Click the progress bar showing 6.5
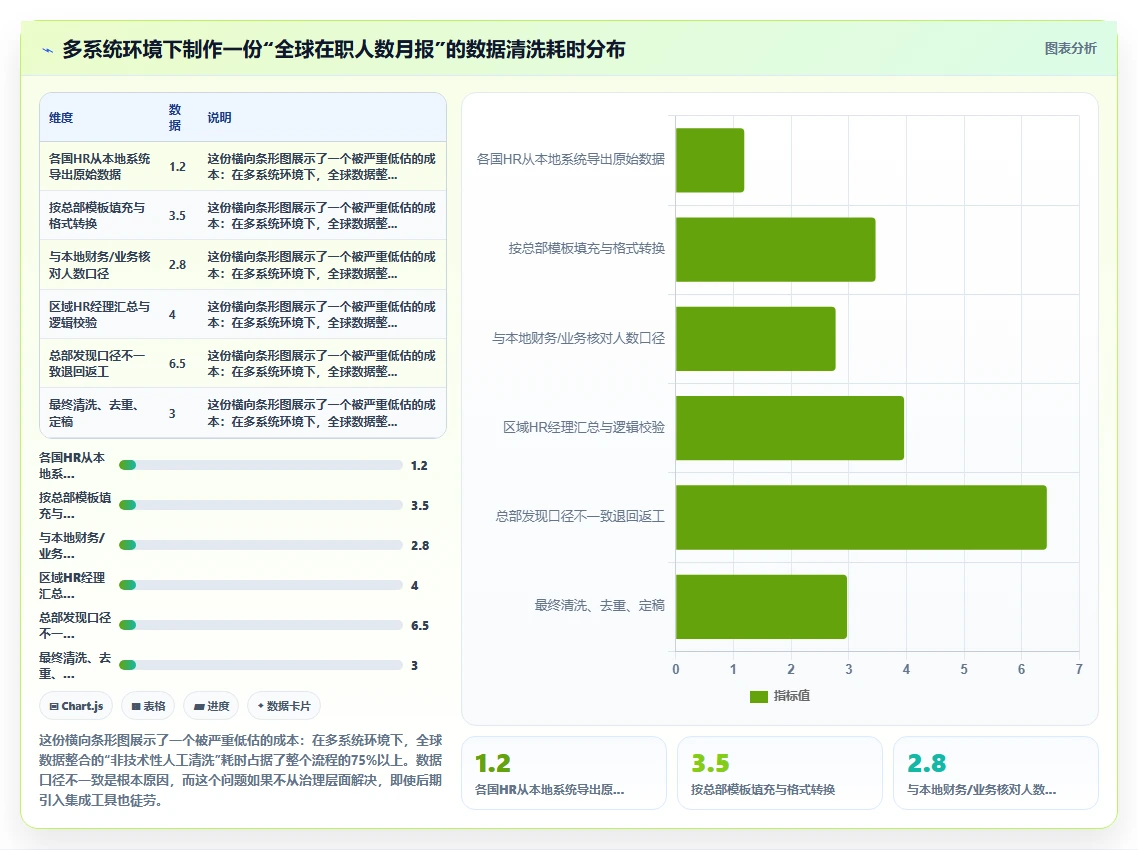 point(261,625)
